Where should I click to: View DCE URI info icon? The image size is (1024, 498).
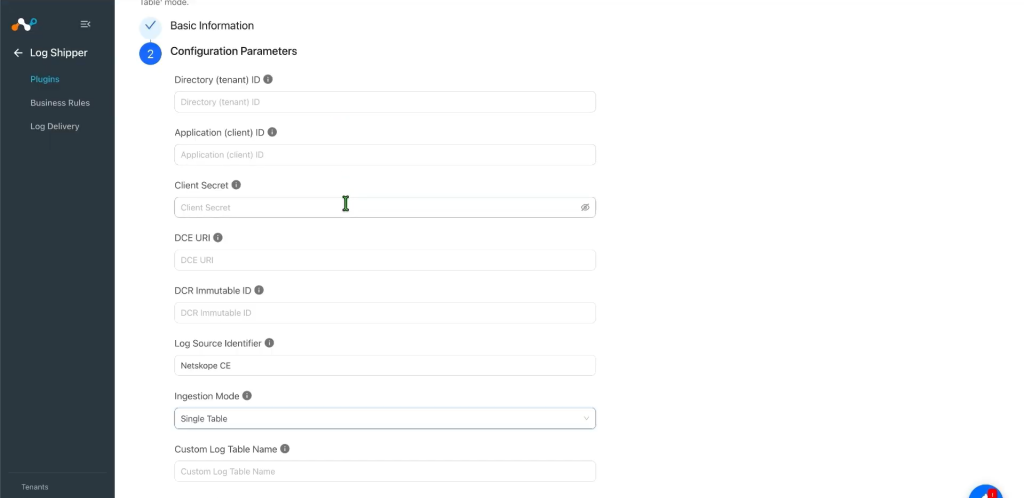[218, 238]
